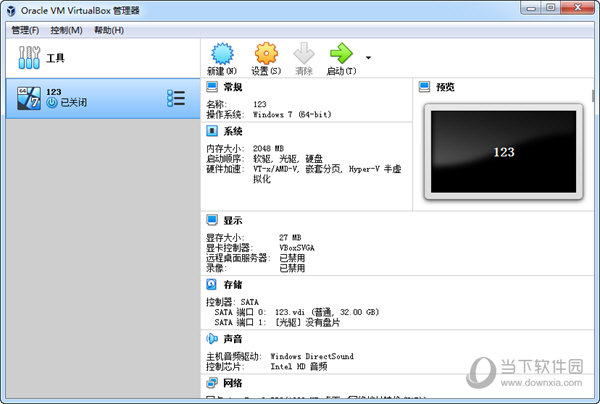Click the 已关闭 status text

click(x=73, y=103)
